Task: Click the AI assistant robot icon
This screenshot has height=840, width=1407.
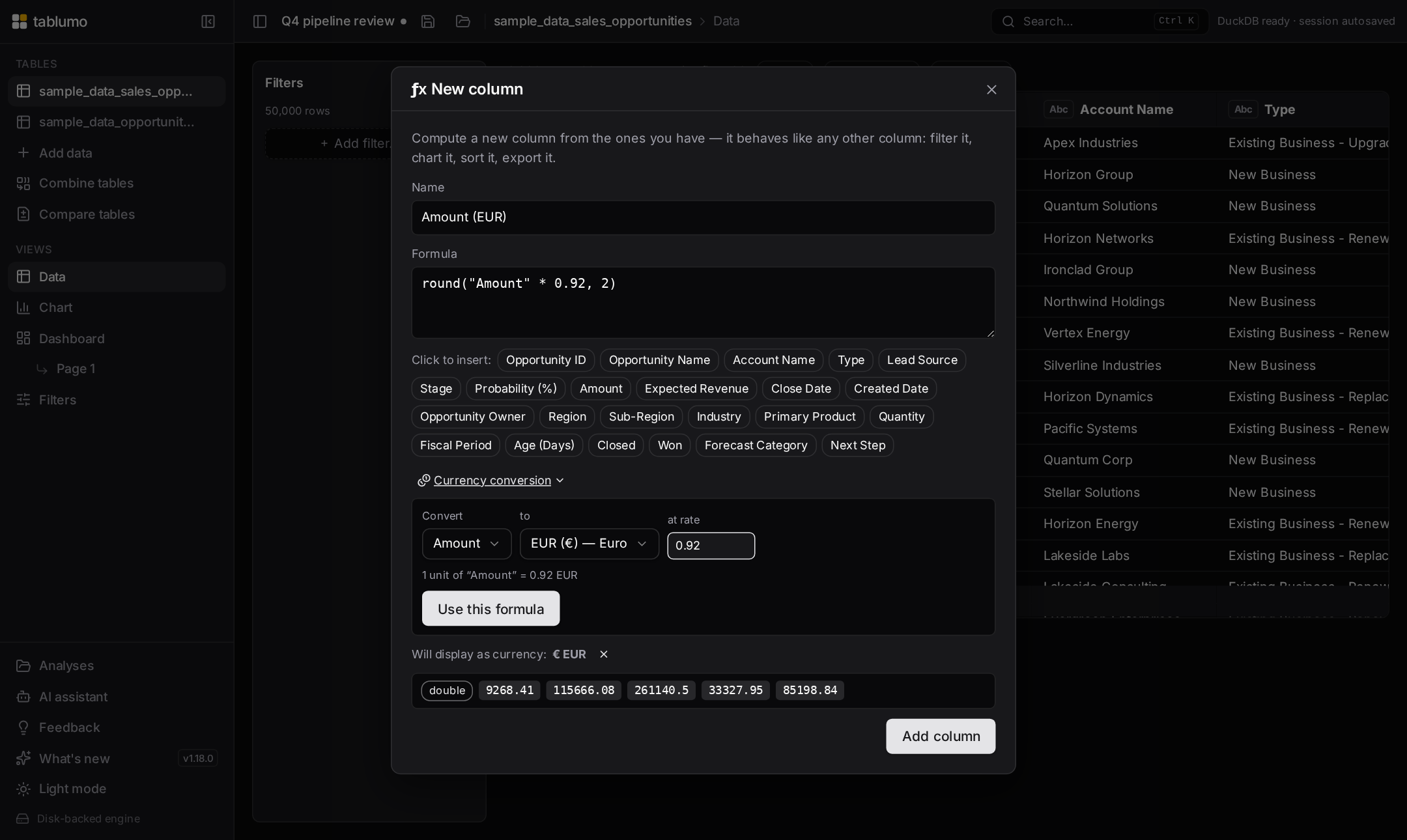Action: (x=23, y=697)
